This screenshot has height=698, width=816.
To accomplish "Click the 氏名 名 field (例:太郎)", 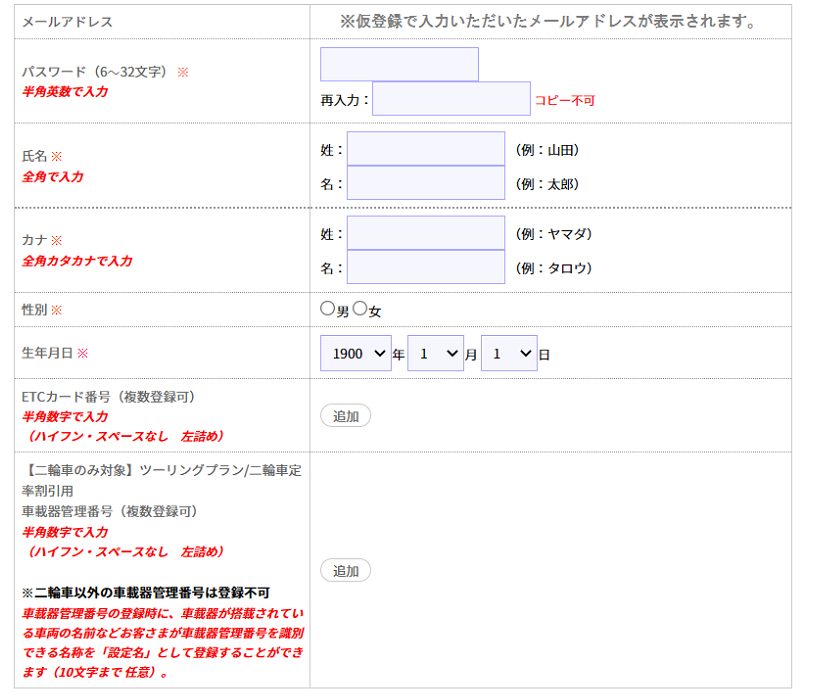I will pos(426,183).
